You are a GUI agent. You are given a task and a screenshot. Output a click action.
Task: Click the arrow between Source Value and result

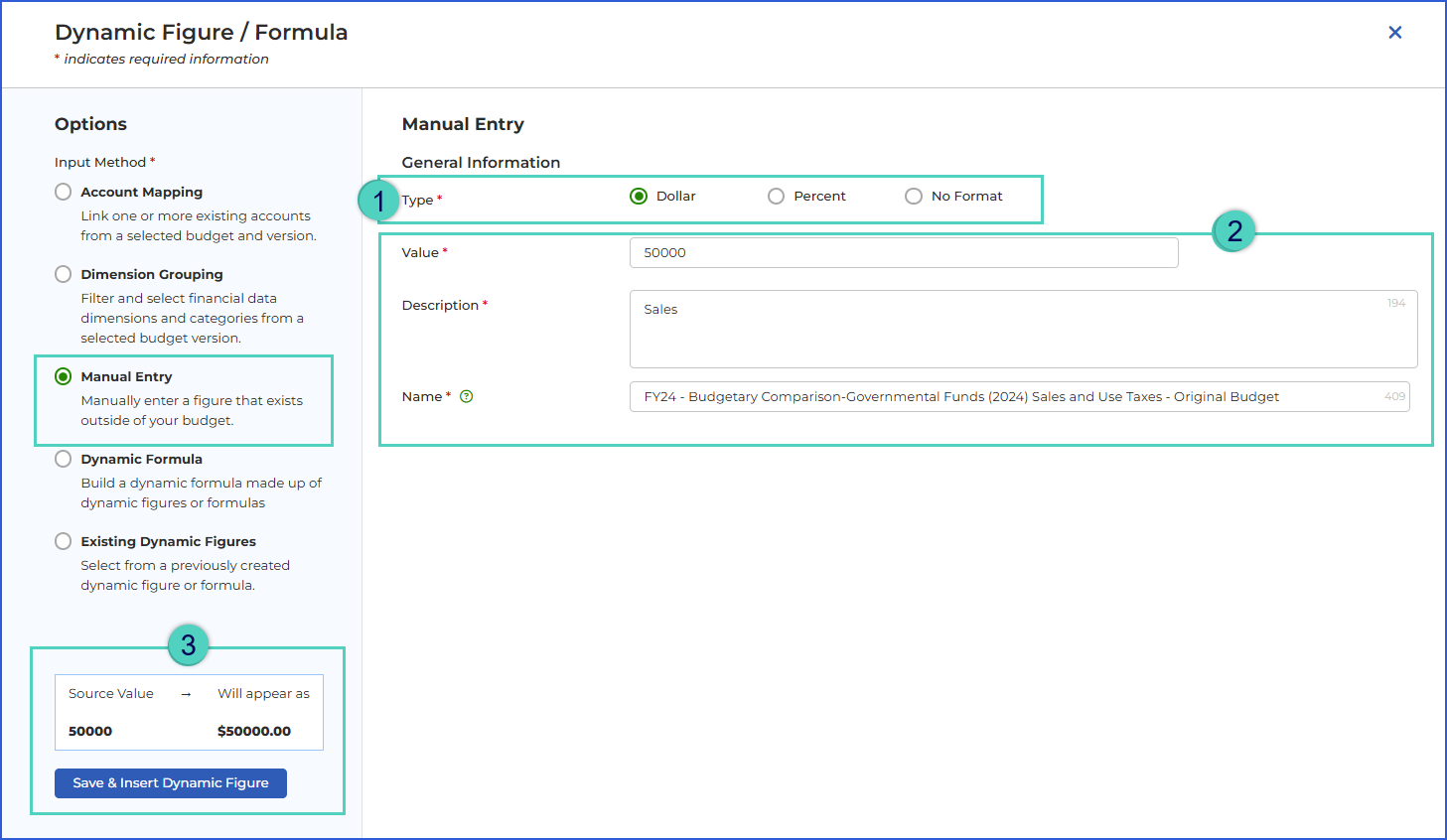(186, 694)
